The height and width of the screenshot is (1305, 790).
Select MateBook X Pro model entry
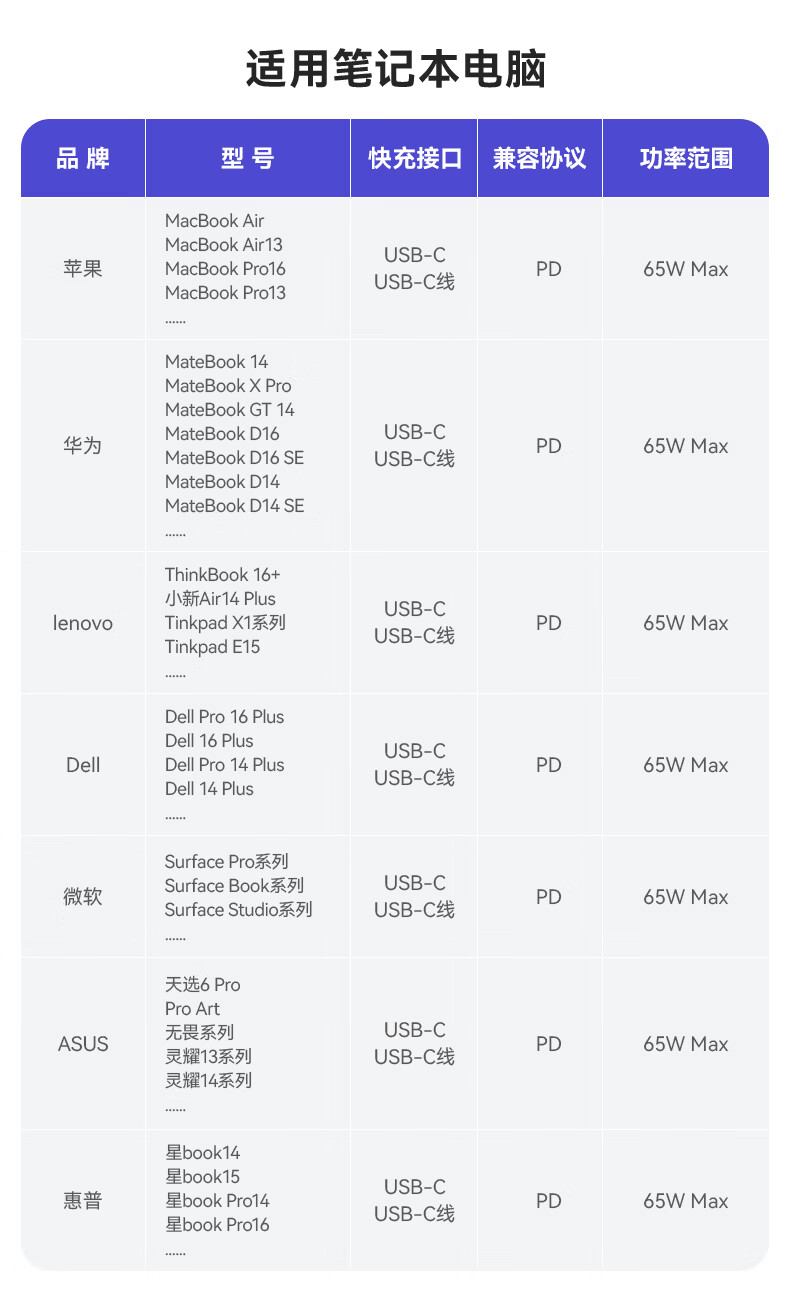tap(228, 386)
